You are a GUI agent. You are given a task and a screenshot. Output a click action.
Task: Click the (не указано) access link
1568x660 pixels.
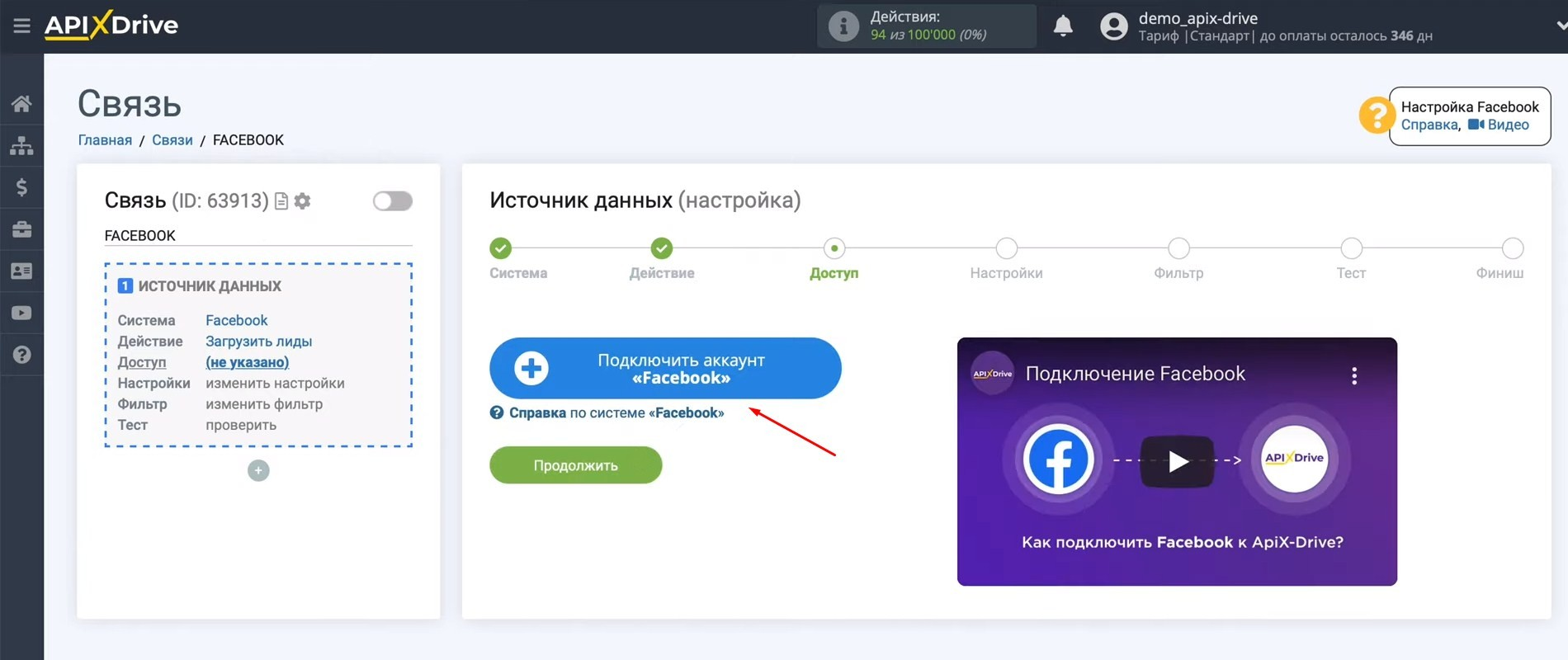[247, 362]
